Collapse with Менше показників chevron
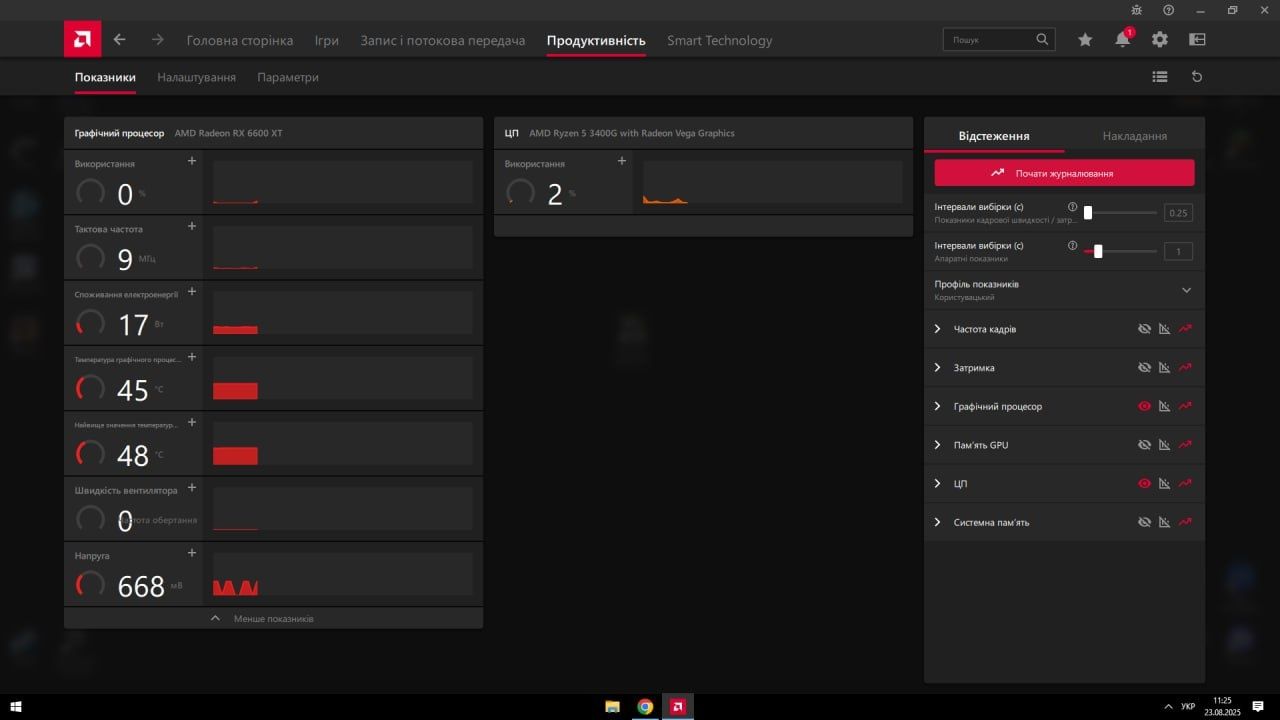Screen dimensions: 1280x720 pos(215,618)
